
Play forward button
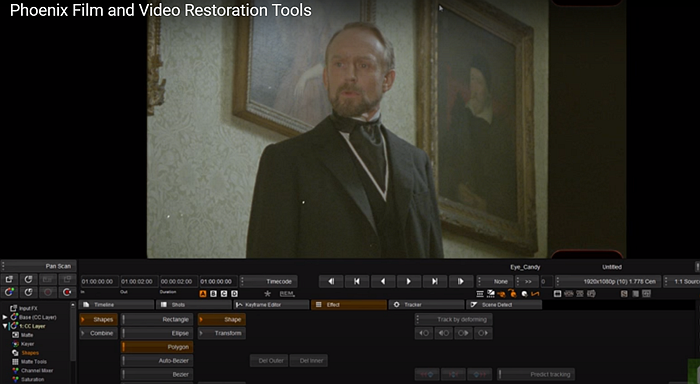click(x=408, y=281)
